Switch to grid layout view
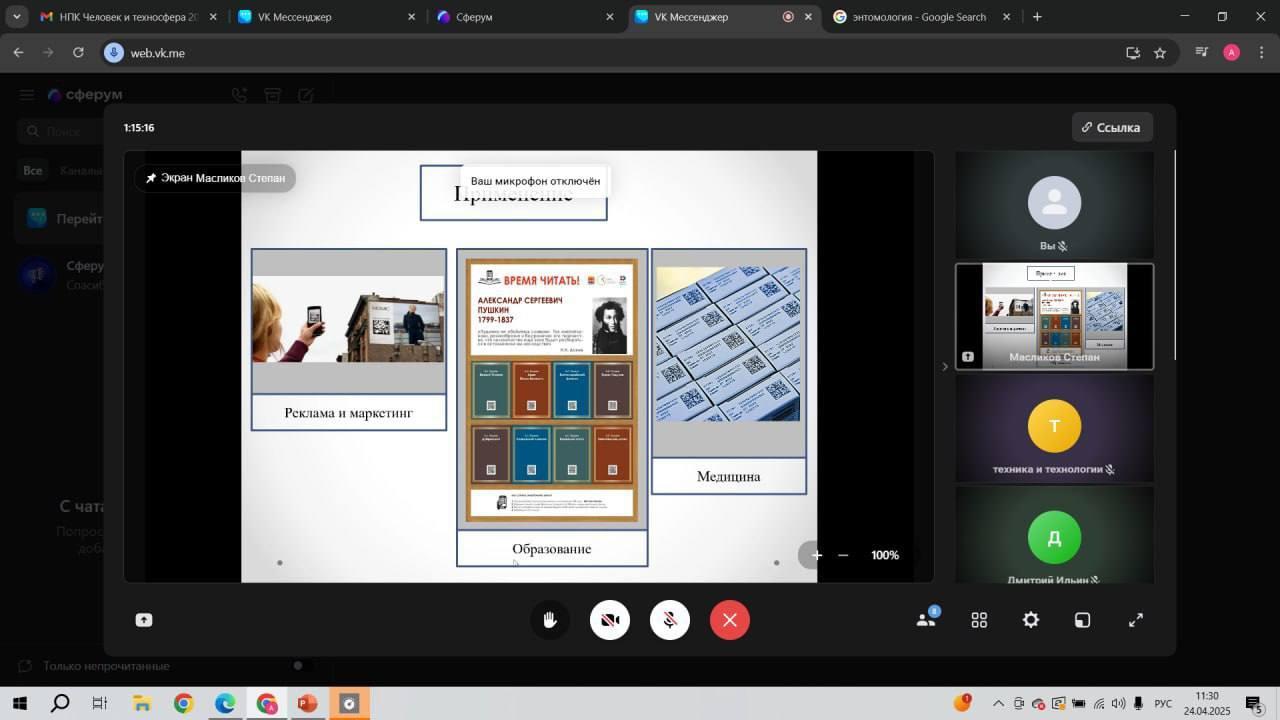The height and width of the screenshot is (720, 1280). point(979,620)
